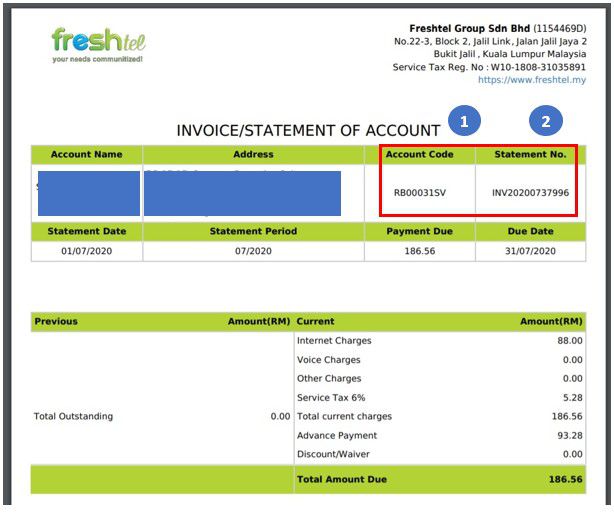Select payment due value 186.56 under Payment Due
Screen dimensions: 614x518
click(x=420, y=251)
